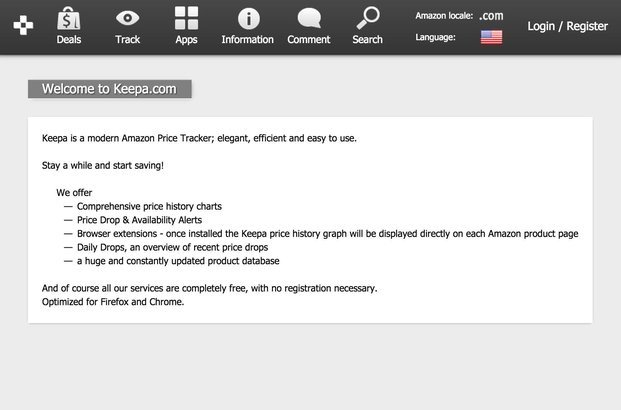621x410 pixels.
Task: Click the 'Amazon locale:' label
Action: pos(444,15)
